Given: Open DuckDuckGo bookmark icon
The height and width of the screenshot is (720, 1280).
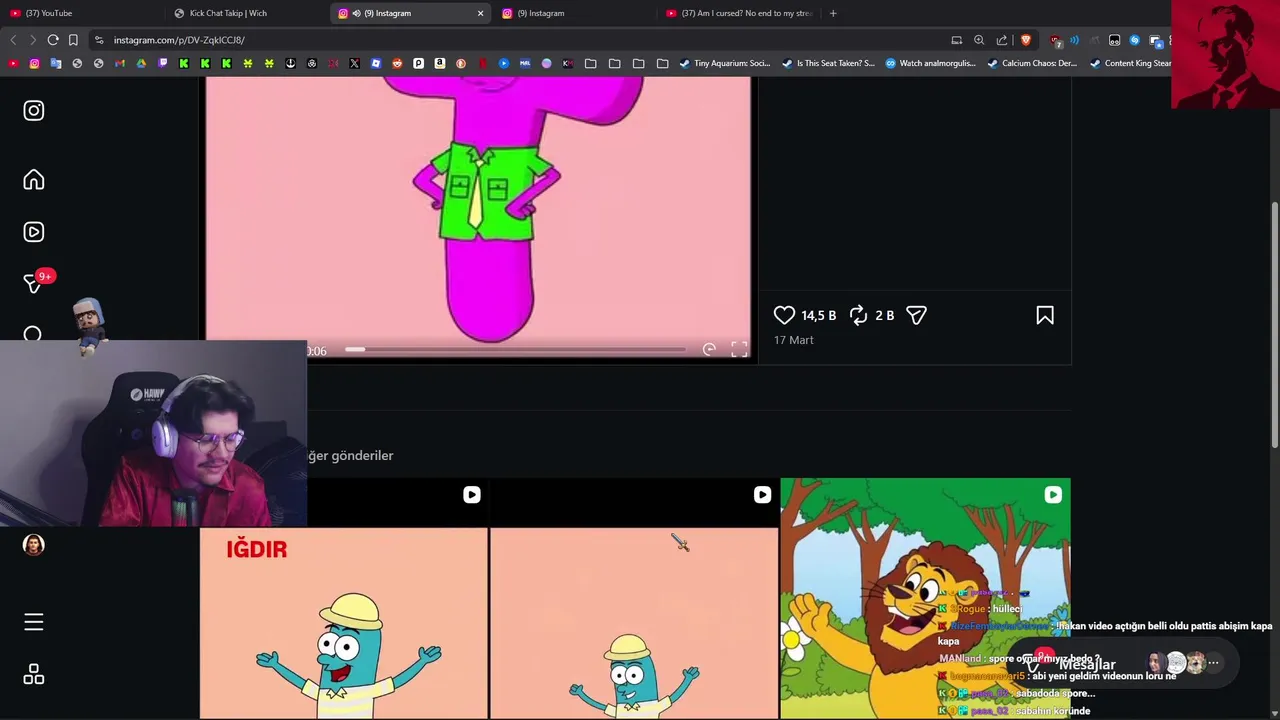Looking at the screenshot, I should click(x=460, y=63).
